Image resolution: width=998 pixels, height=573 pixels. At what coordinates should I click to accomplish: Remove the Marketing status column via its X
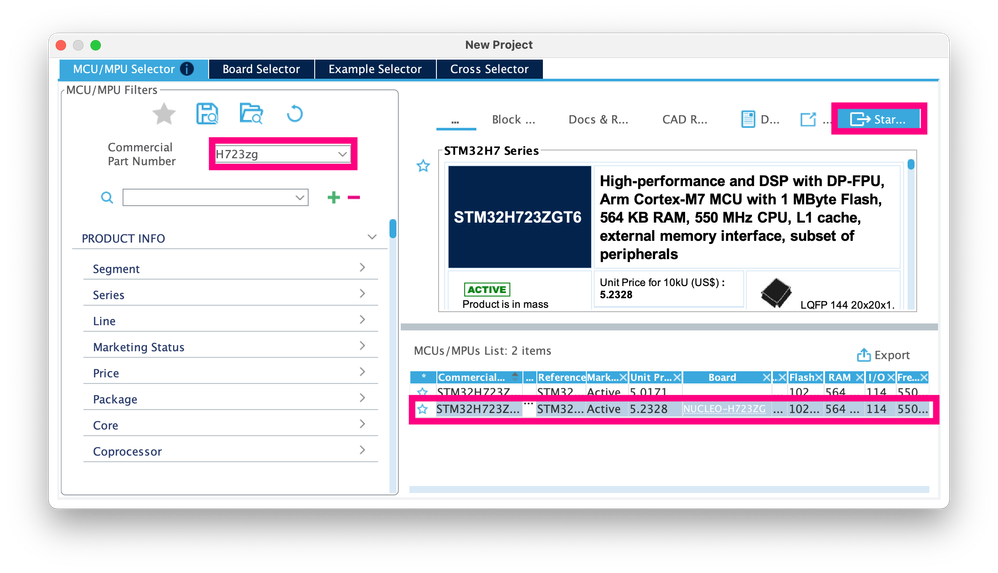623,378
